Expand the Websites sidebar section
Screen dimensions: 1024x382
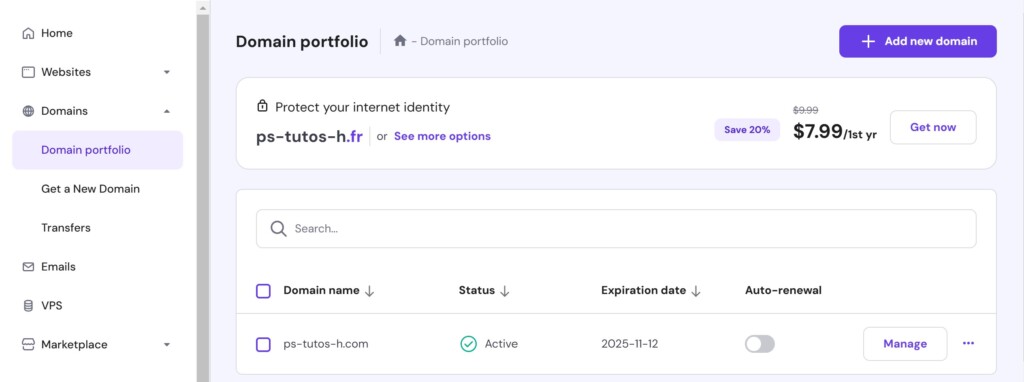click(x=167, y=72)
